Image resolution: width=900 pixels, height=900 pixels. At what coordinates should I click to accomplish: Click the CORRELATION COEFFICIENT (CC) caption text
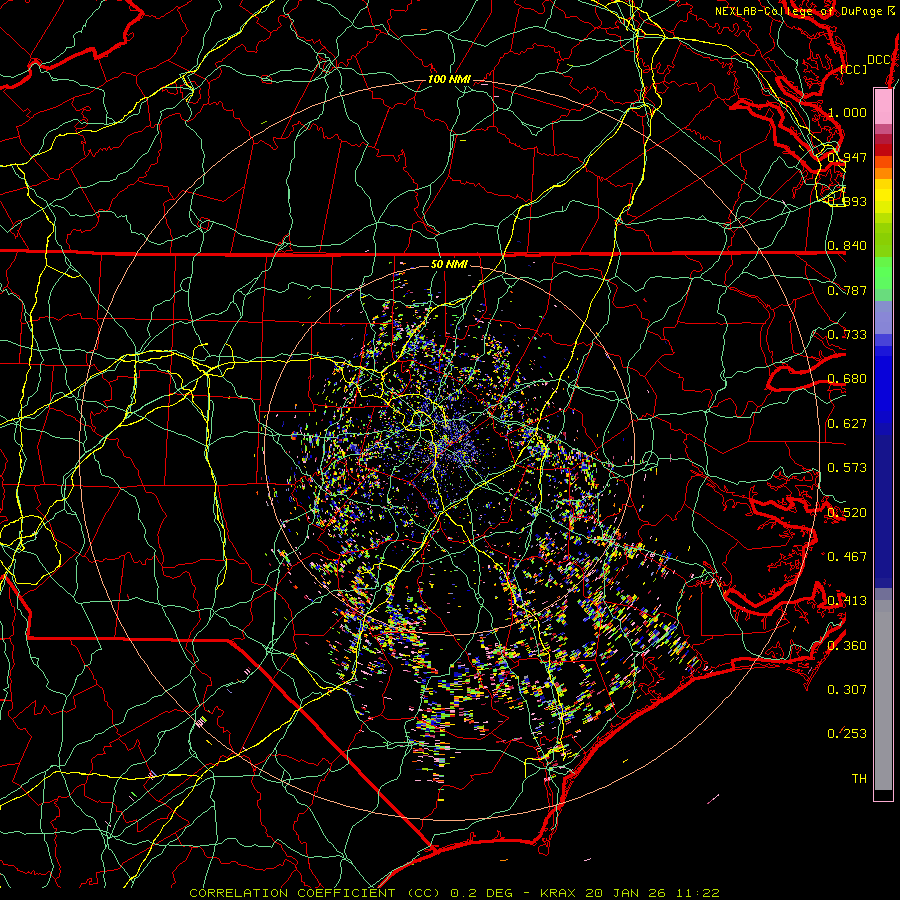pyautogui.click(x=315, y=893)
